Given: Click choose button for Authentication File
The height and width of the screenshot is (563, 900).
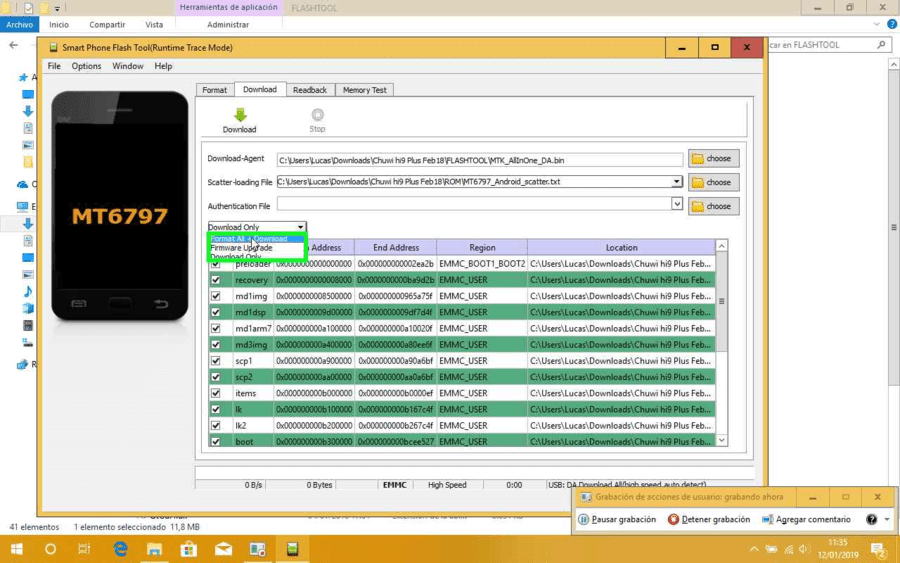Looking at the screenshot, I should [713, 206].
